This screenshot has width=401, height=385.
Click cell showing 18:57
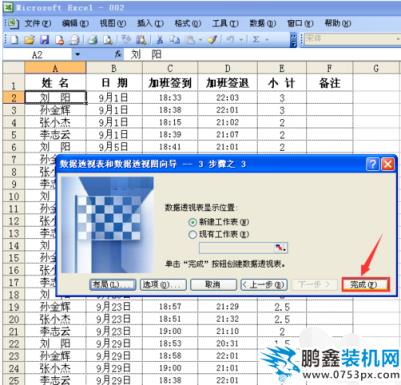pos(170,307)
